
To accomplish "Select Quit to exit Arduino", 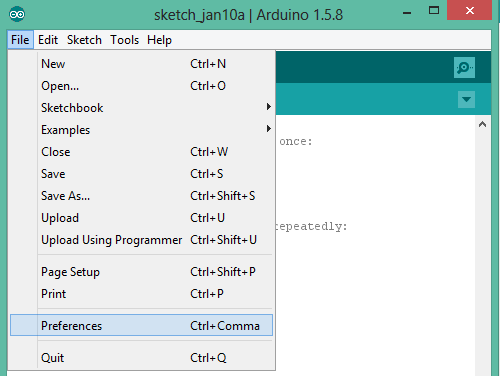I will click(x=141, y=358).
